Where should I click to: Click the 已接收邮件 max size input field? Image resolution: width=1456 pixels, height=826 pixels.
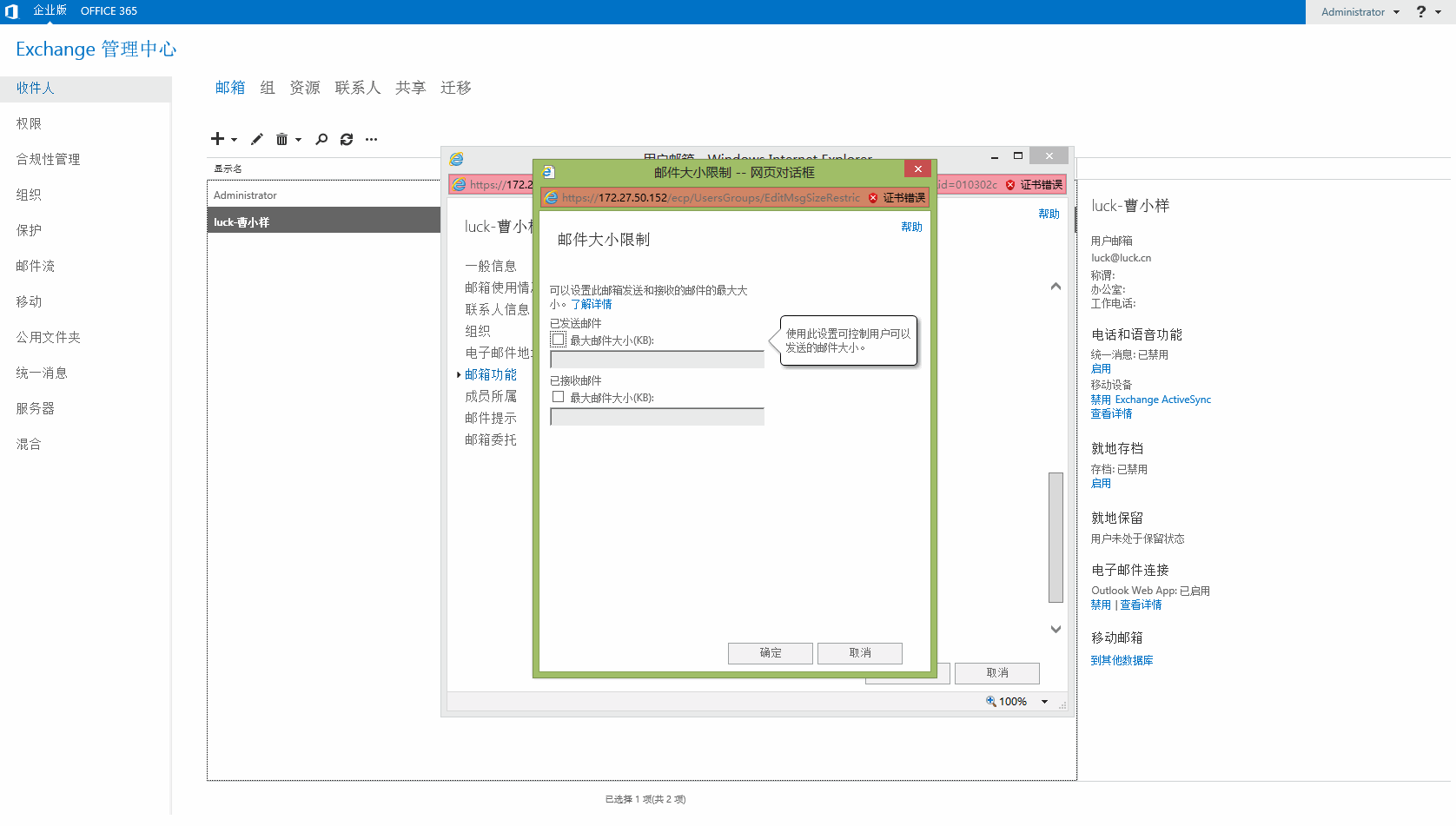click(x=658, y=417)
